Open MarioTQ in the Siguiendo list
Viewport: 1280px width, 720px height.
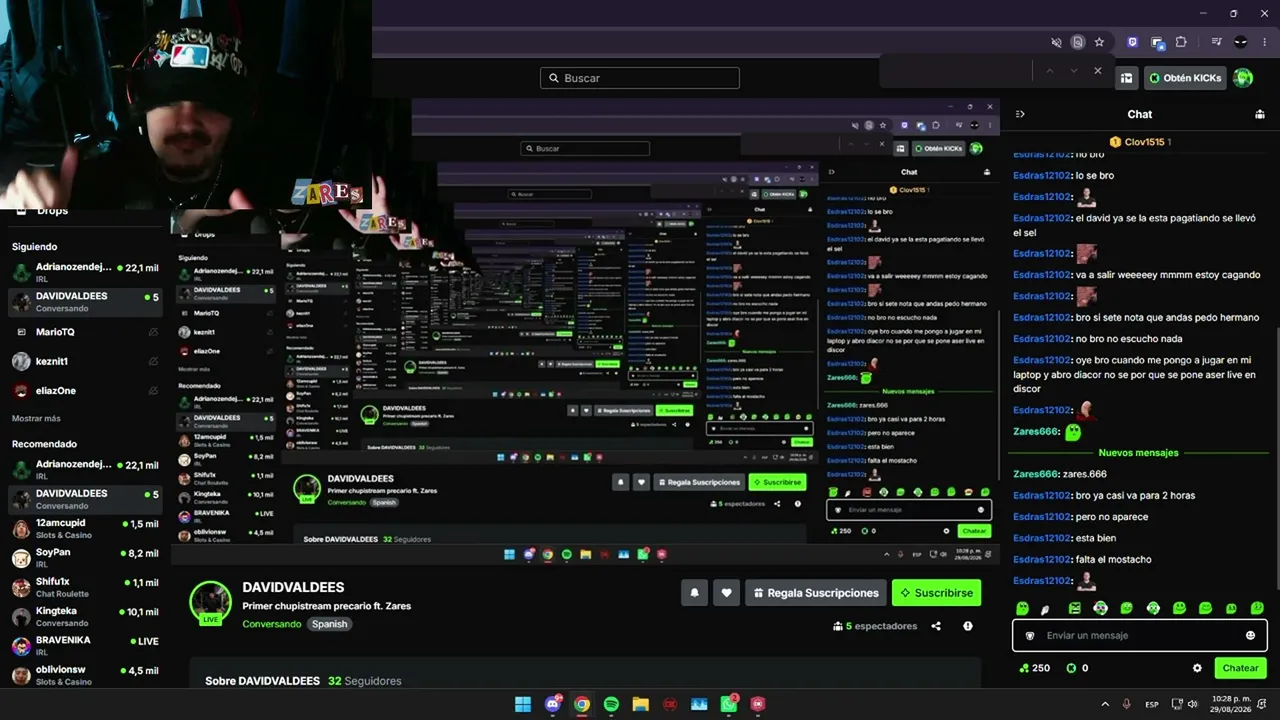pyautogui.click(x=84, y=332)
